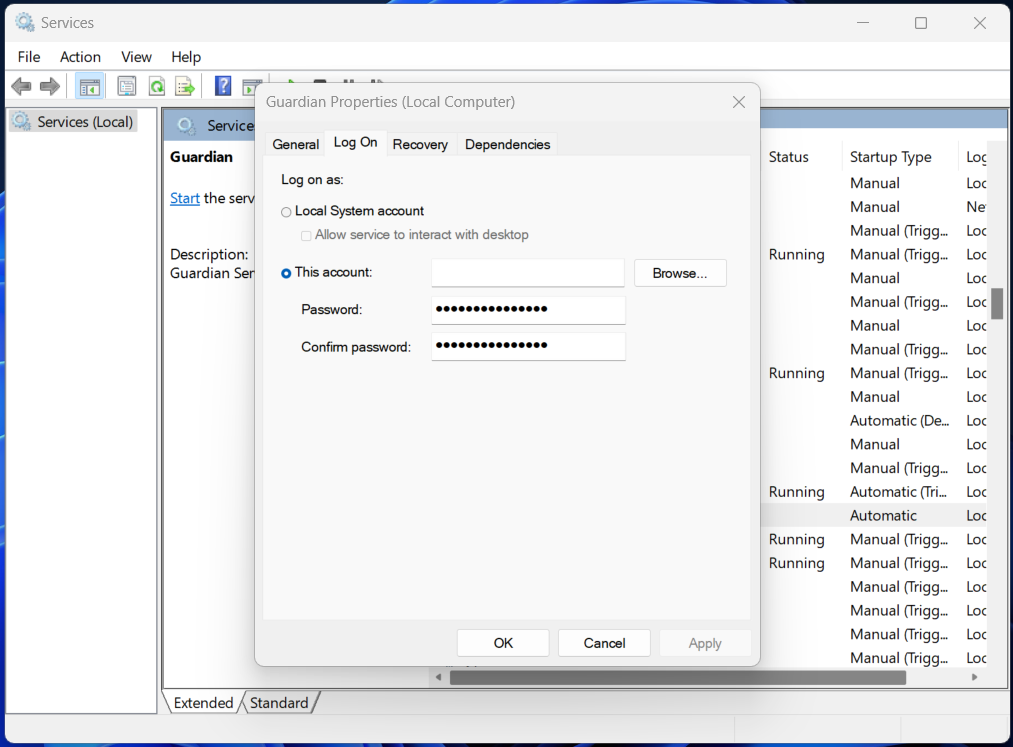
Task: Click the "Description:" label in Extended pane
Action: (x=209, y=254)
